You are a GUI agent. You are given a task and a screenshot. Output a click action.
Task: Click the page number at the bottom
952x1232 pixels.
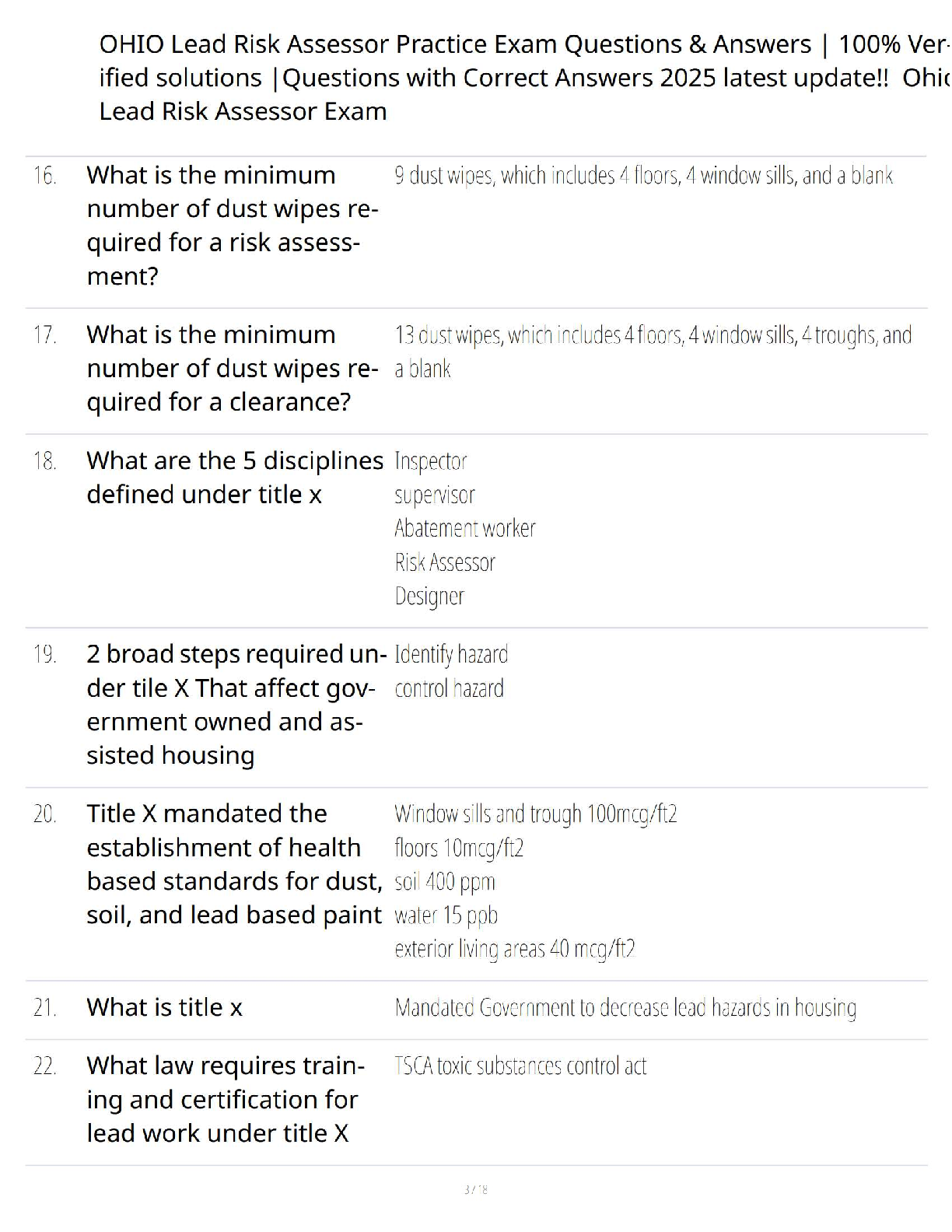pyautogui.click(x=475, y=1189)
